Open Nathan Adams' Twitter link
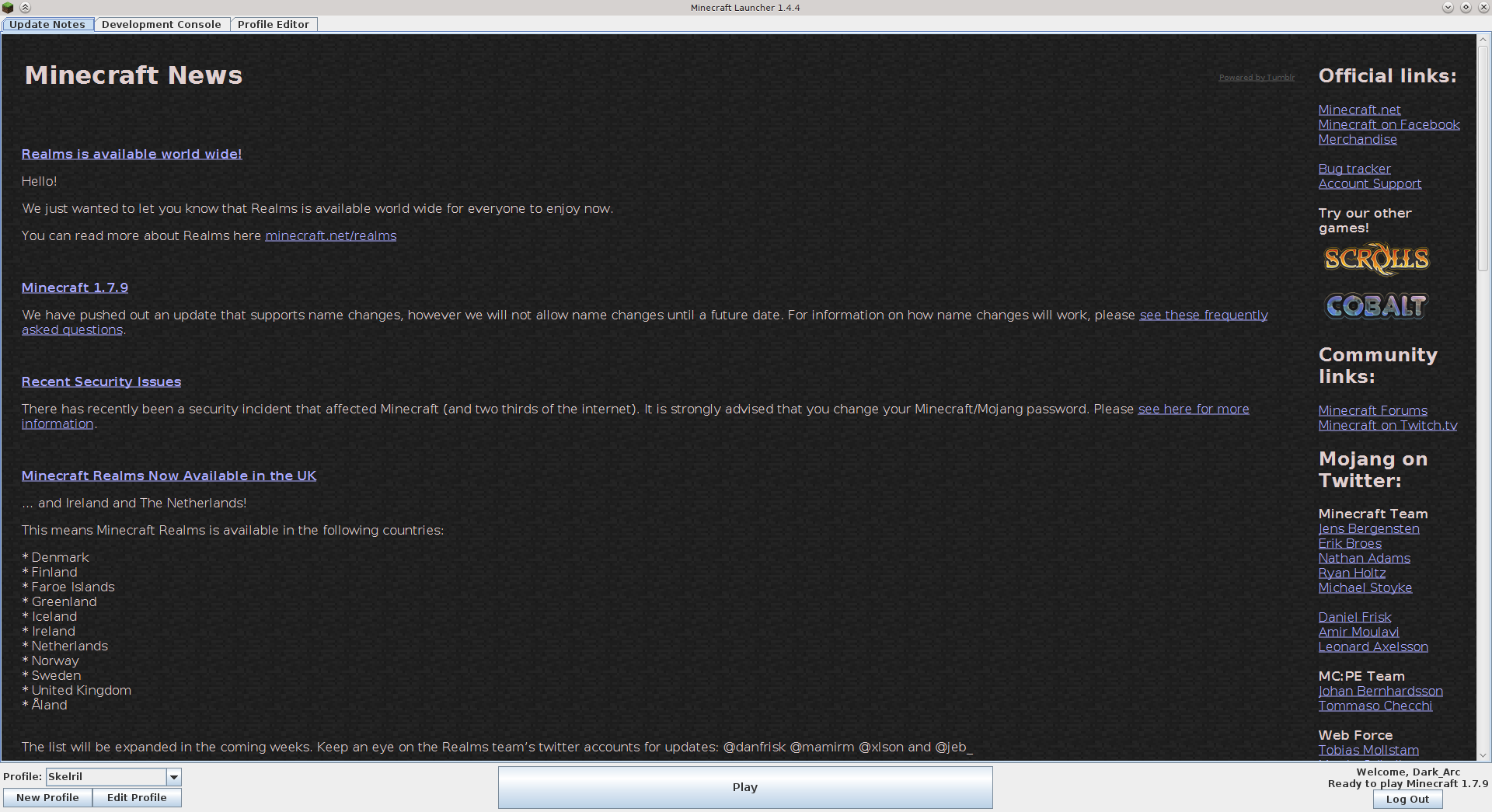The image size is (1492, 812). coord(1364,558)
